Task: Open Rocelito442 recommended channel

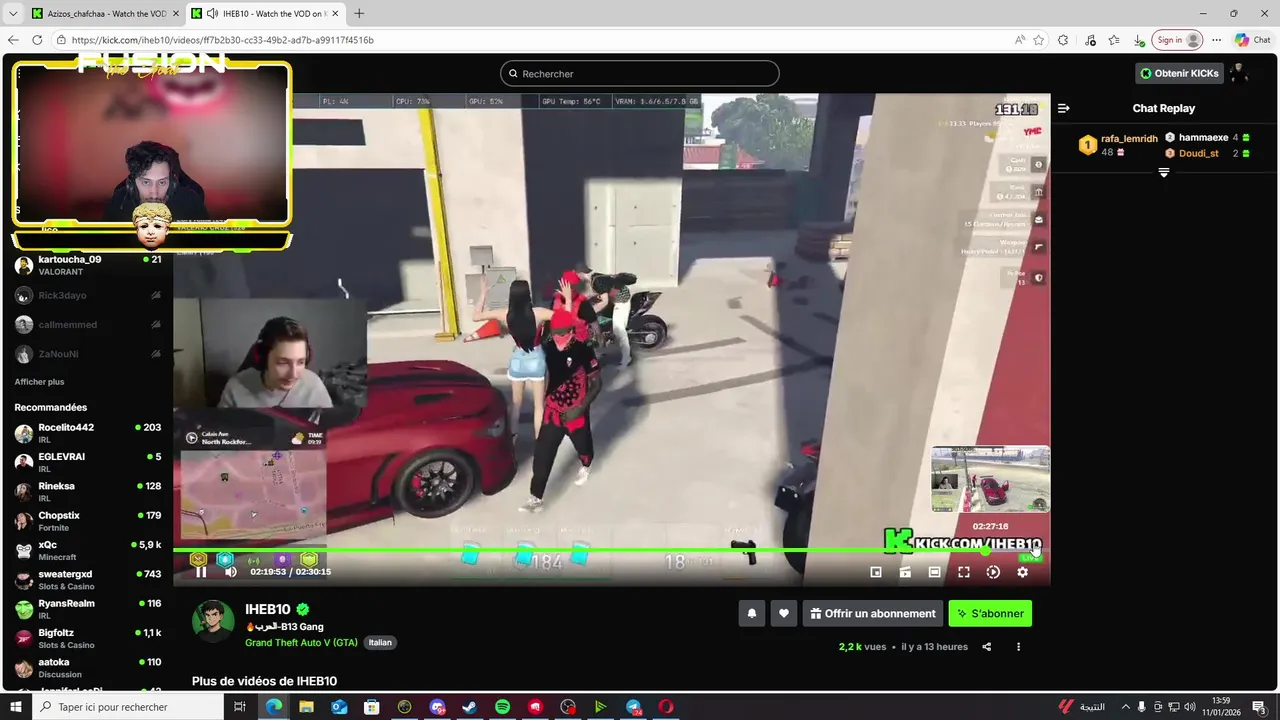Action: pyautogui.click(x=88, y=433)
